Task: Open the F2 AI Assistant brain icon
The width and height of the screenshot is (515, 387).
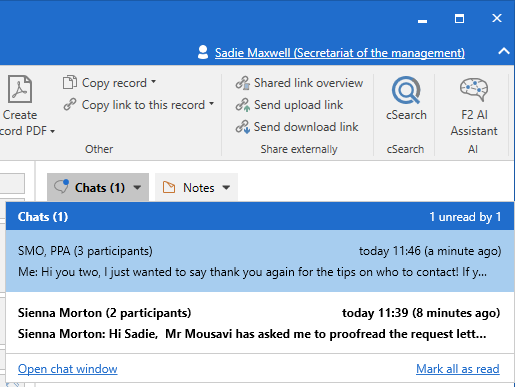Action: pyautogui.click(x=474, y=89)
